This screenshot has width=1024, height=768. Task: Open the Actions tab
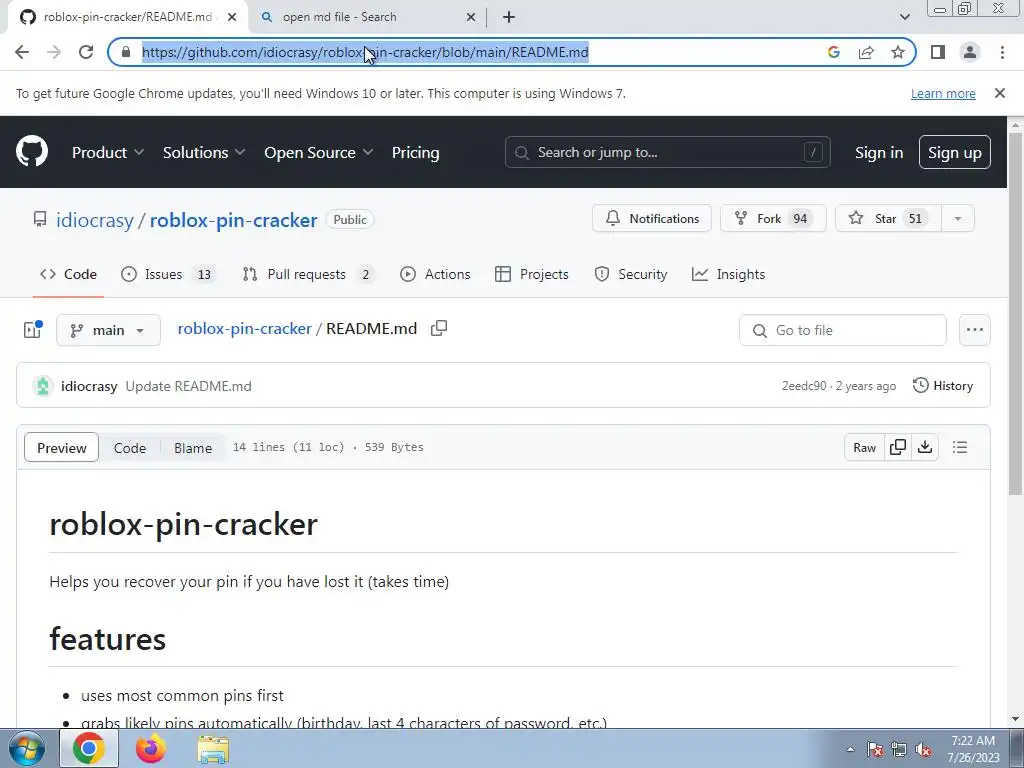(x=435, y=274)
